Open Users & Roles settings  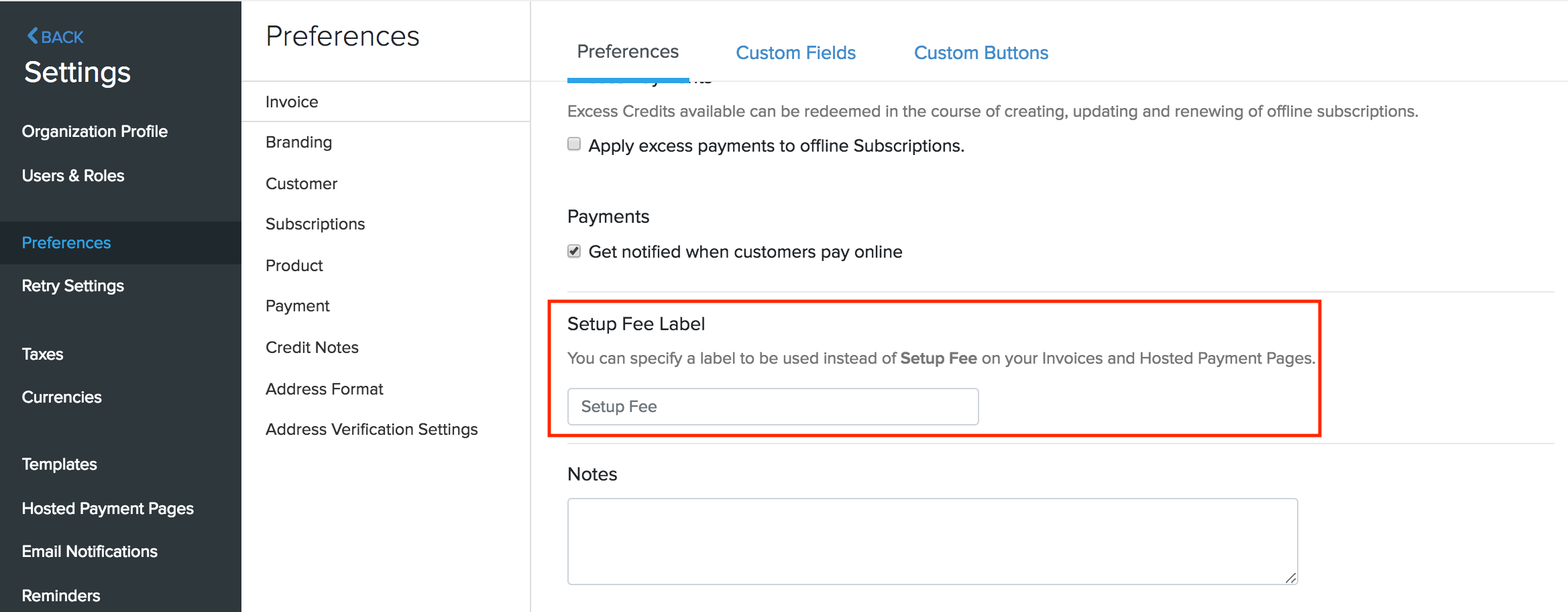click(73, 175)
